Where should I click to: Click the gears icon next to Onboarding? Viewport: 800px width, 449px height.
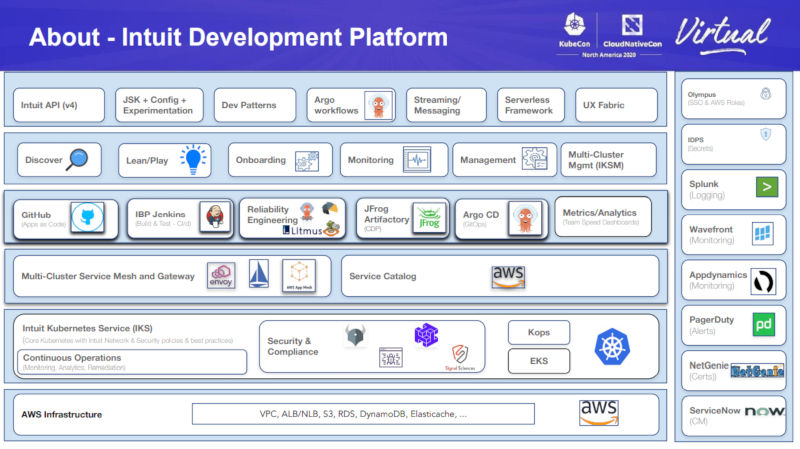click(x=307, y=161)
